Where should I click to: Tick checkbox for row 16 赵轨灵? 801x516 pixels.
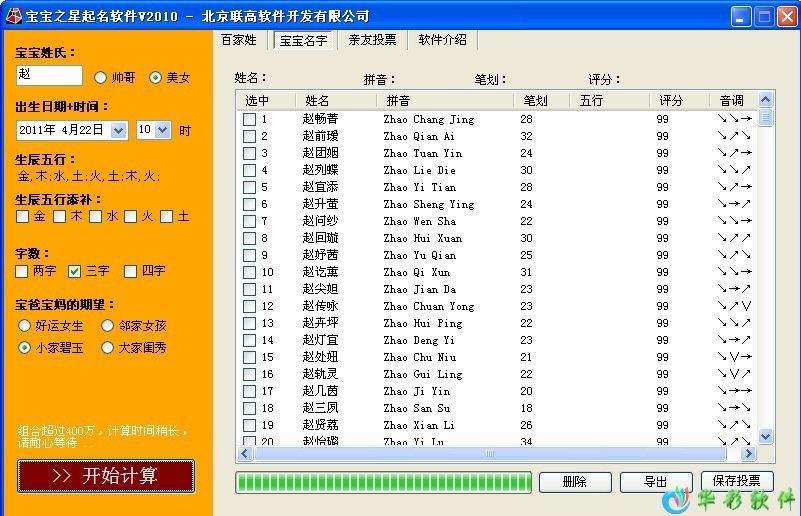tap(249, 374)
